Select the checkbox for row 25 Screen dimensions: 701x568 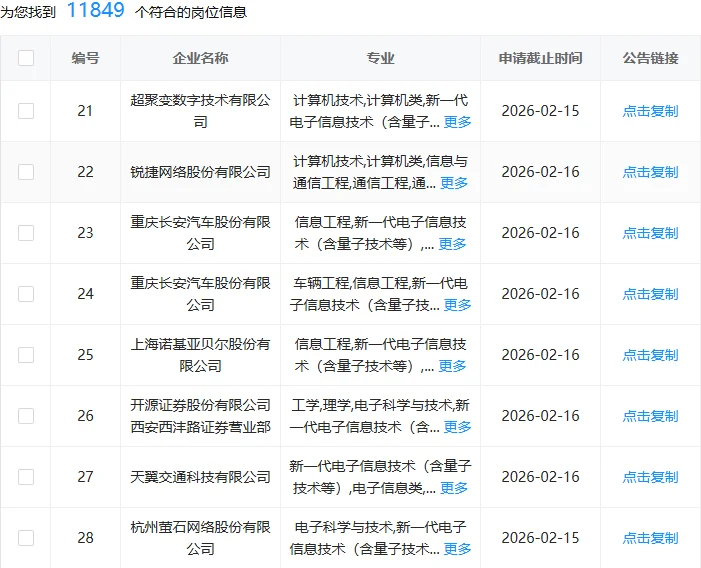(x=26, y=355)
